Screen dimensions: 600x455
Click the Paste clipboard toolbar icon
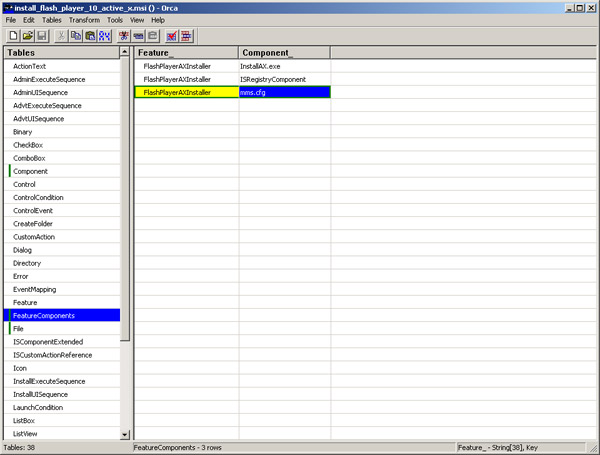(90, 36)
